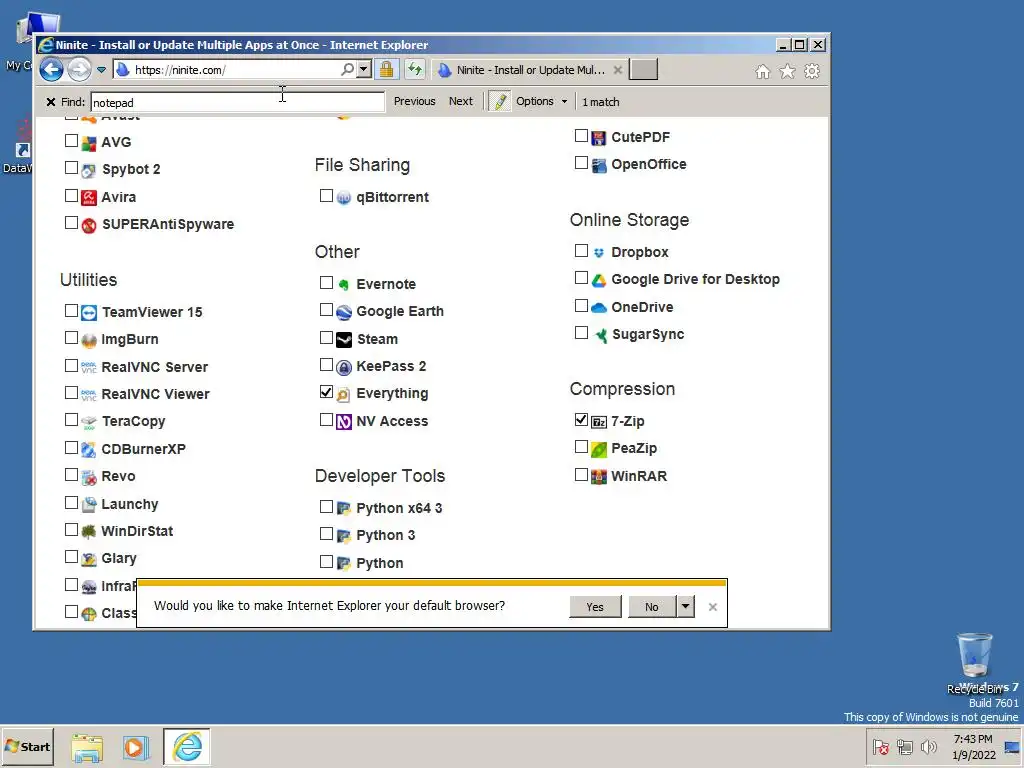Click the Google Earth globe icon

click(x=344, y=312)
